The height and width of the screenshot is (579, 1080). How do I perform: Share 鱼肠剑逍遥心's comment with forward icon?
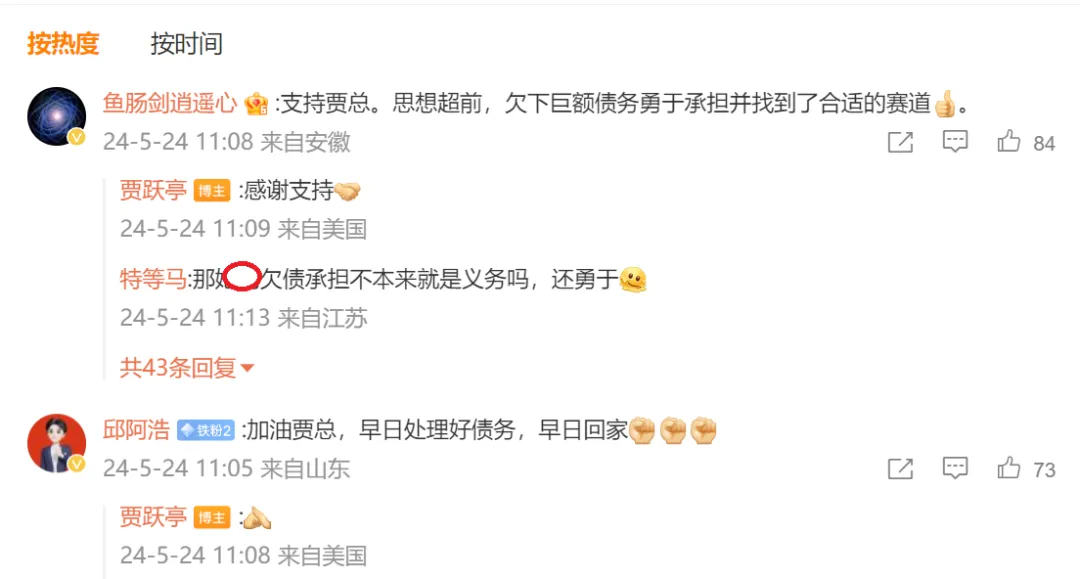click(x=900, y=142)
